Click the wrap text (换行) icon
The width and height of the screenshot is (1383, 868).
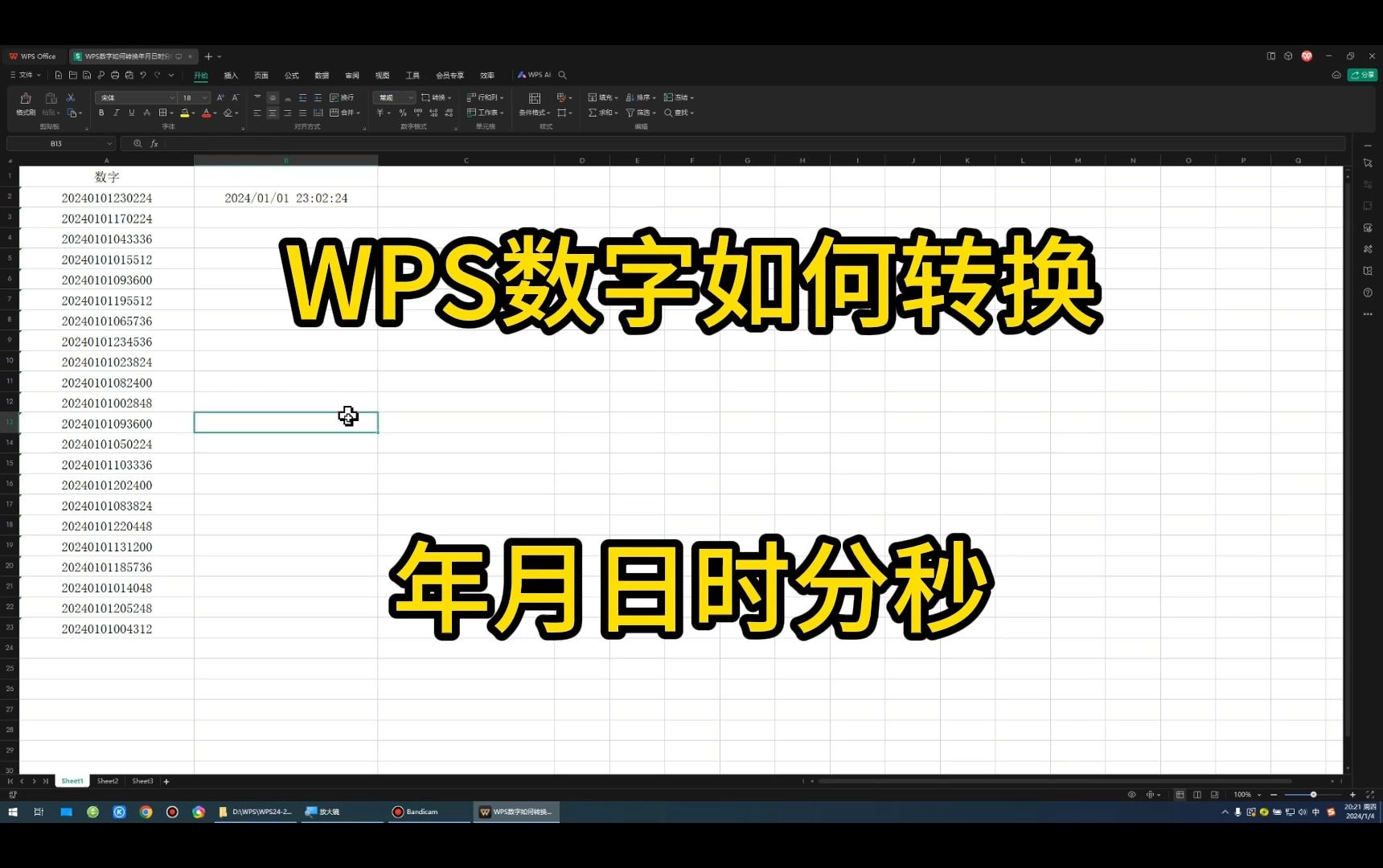point(342,97)
